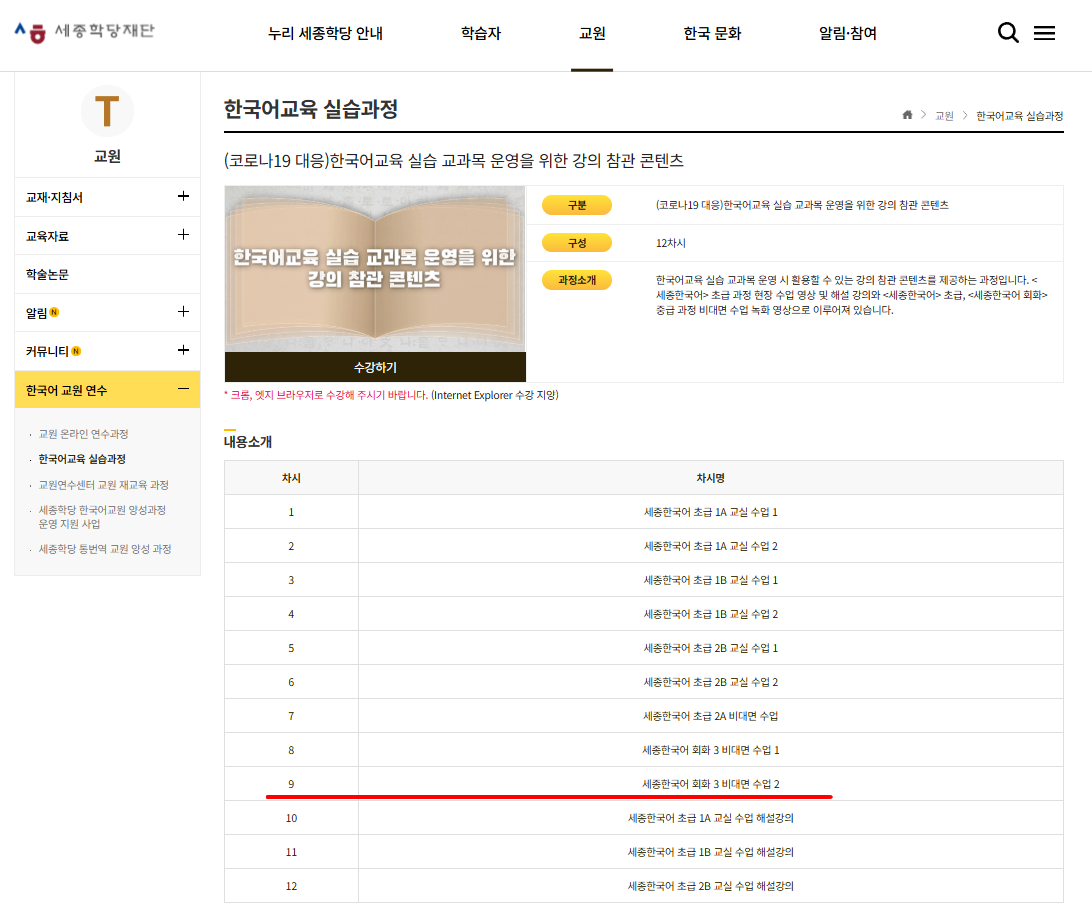Click 교원 in the breadcrumb
The width and height of the screenshot is (1092, 924).
(x=944, y=116)
